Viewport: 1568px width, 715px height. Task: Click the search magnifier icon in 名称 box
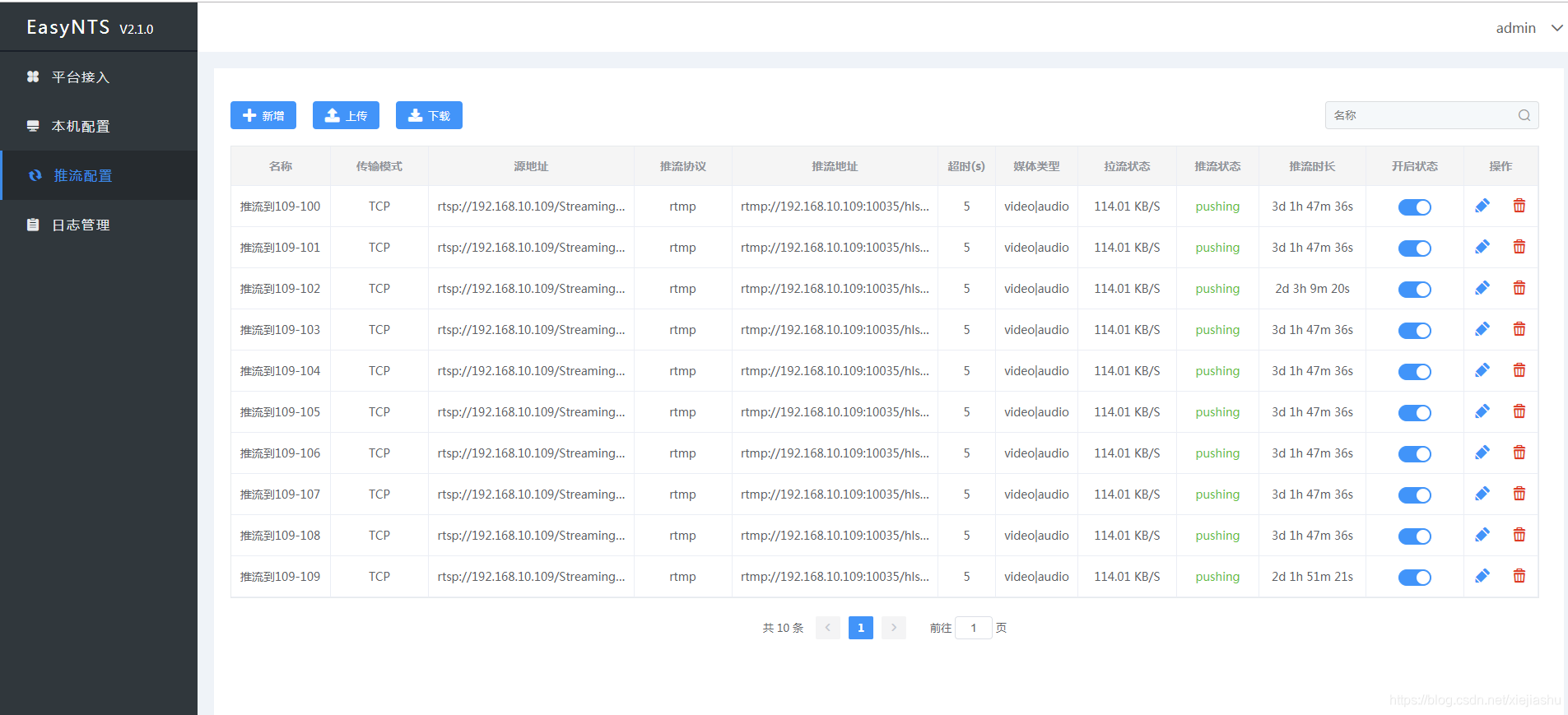1524,115
